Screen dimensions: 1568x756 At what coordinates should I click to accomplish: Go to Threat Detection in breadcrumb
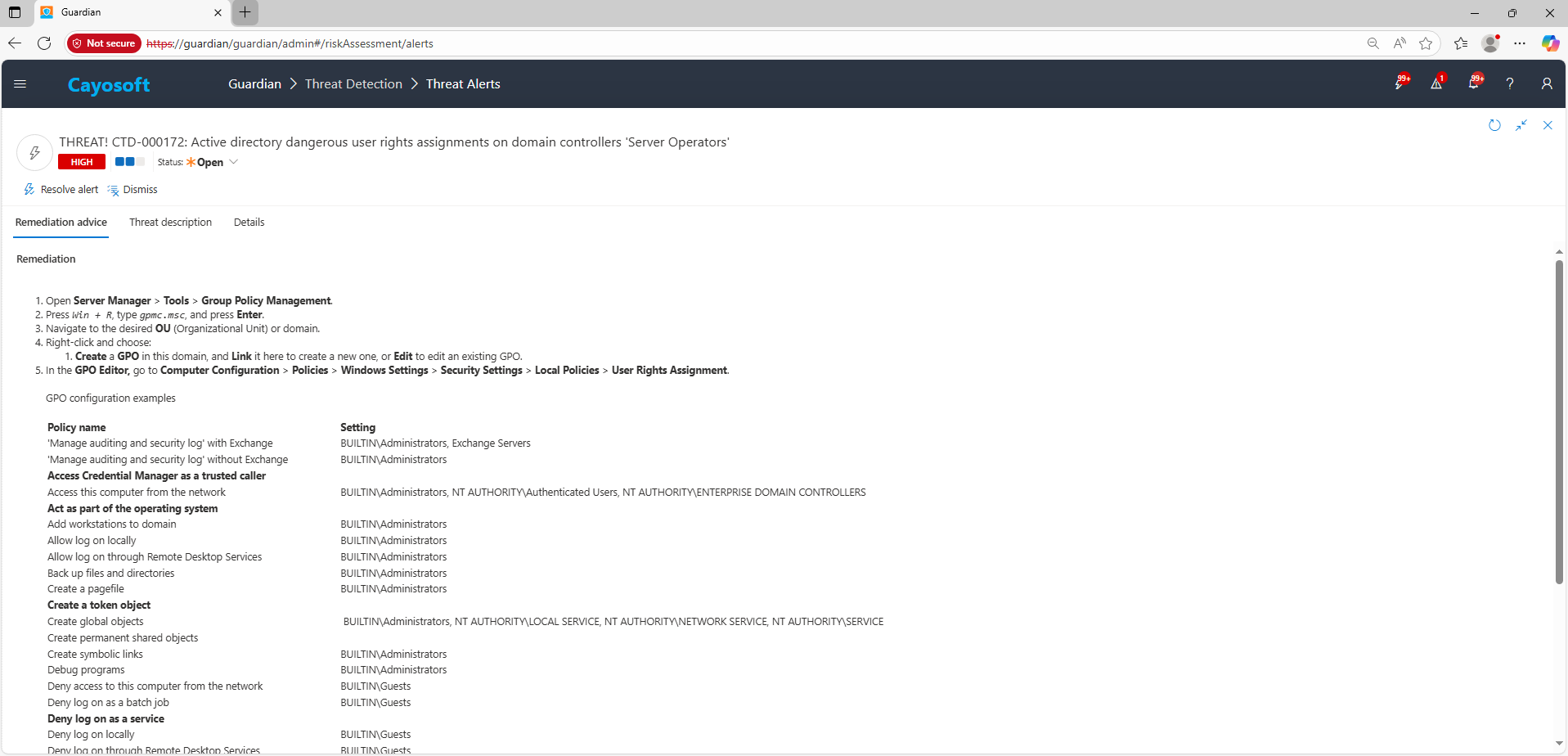[353, 84]
